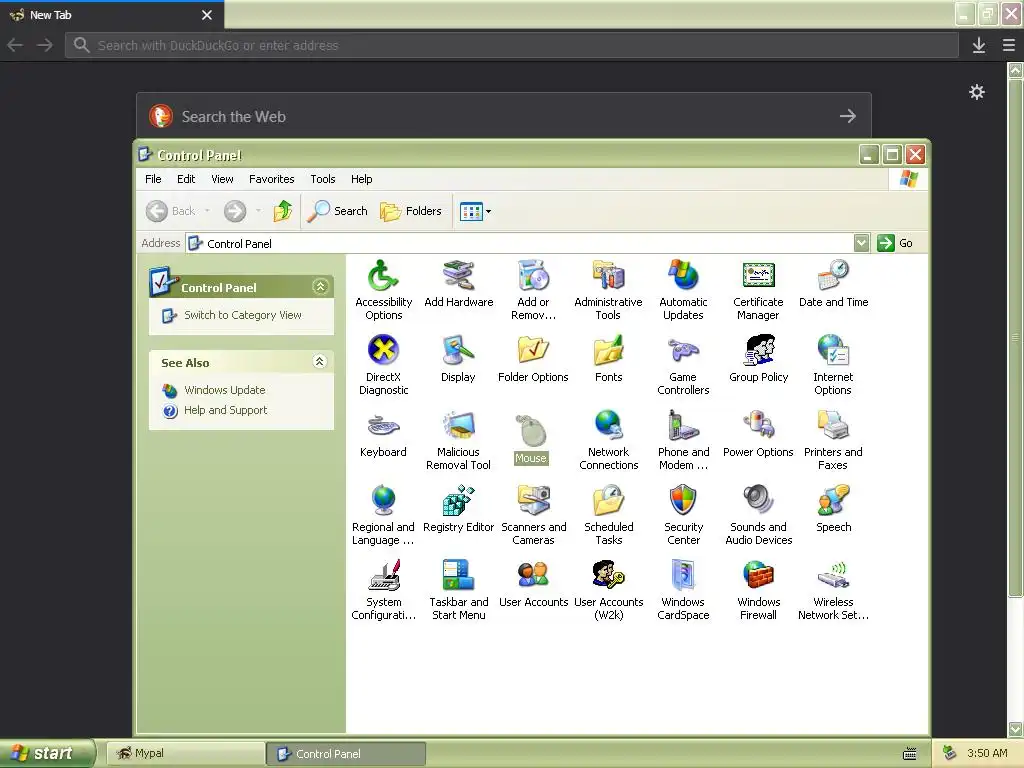Open Network Connections
Screen dimensions: 1024x768
pyautogui.click(x=608, y=440)
